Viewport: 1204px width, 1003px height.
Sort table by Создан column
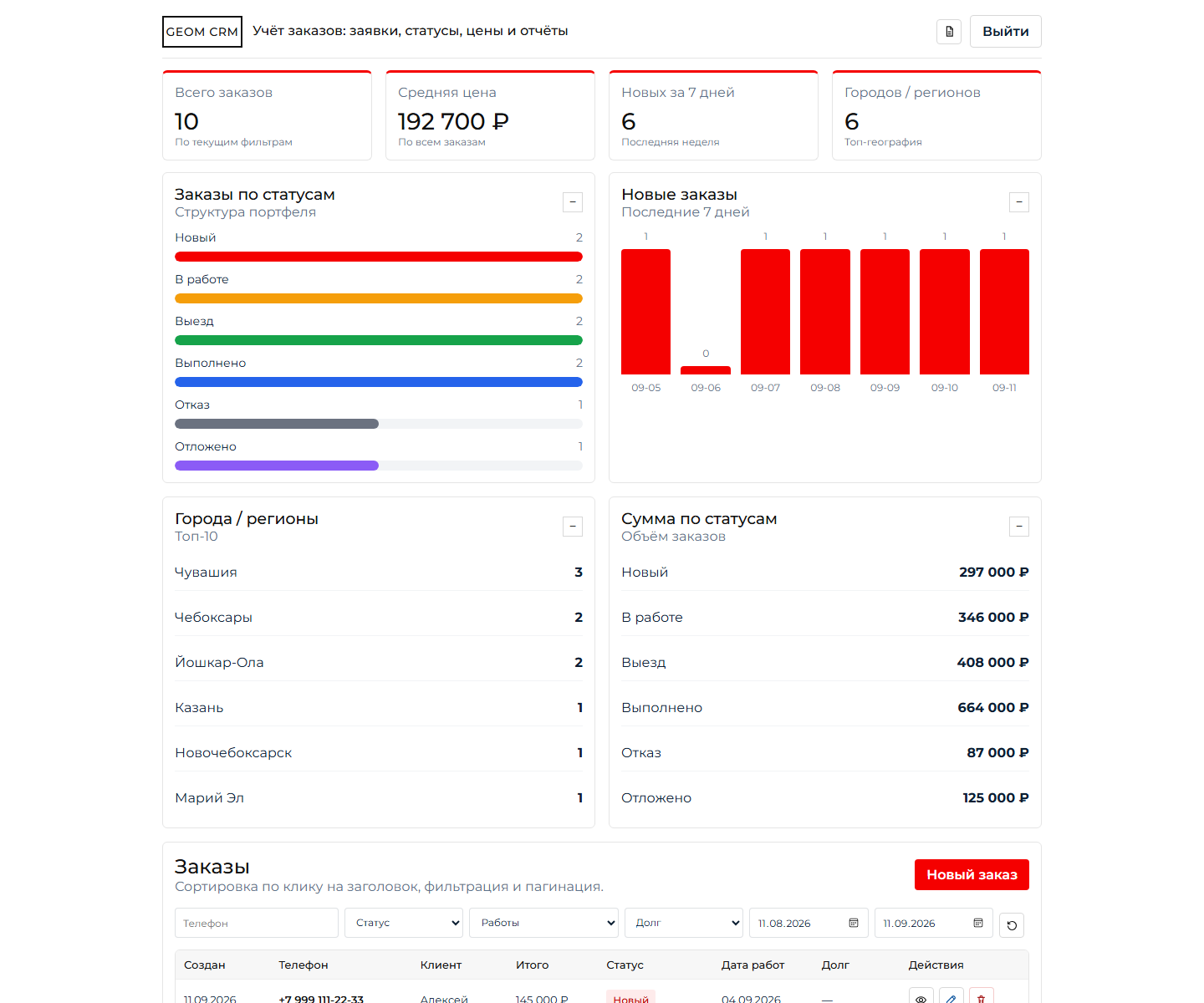click(x=205, y=965)
